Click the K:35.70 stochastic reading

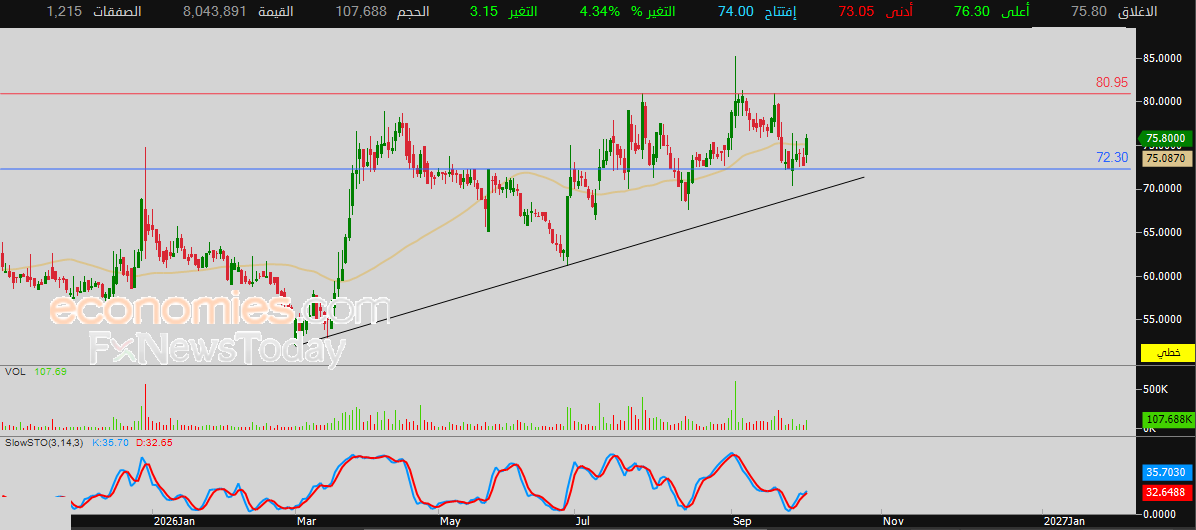click(x=110, y=442)
